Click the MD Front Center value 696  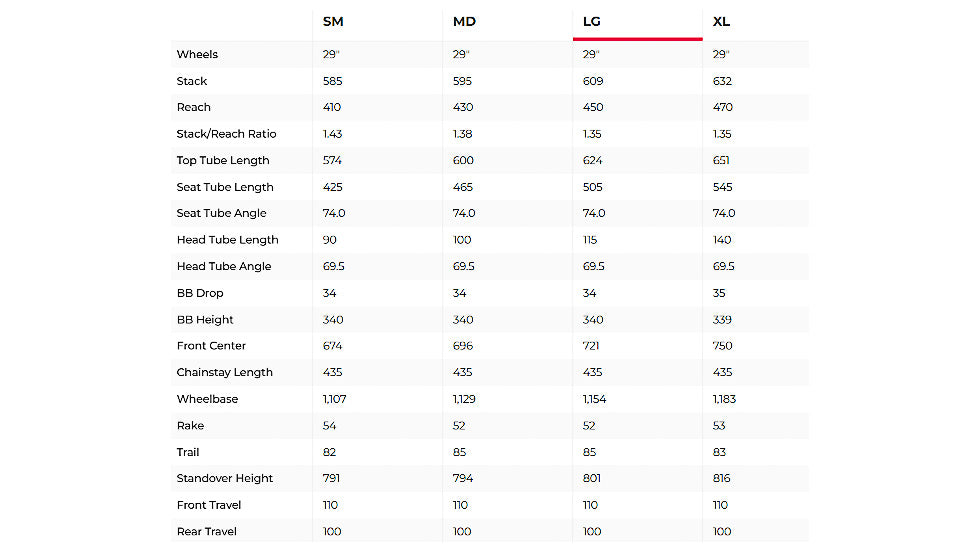tap(463, 346)
